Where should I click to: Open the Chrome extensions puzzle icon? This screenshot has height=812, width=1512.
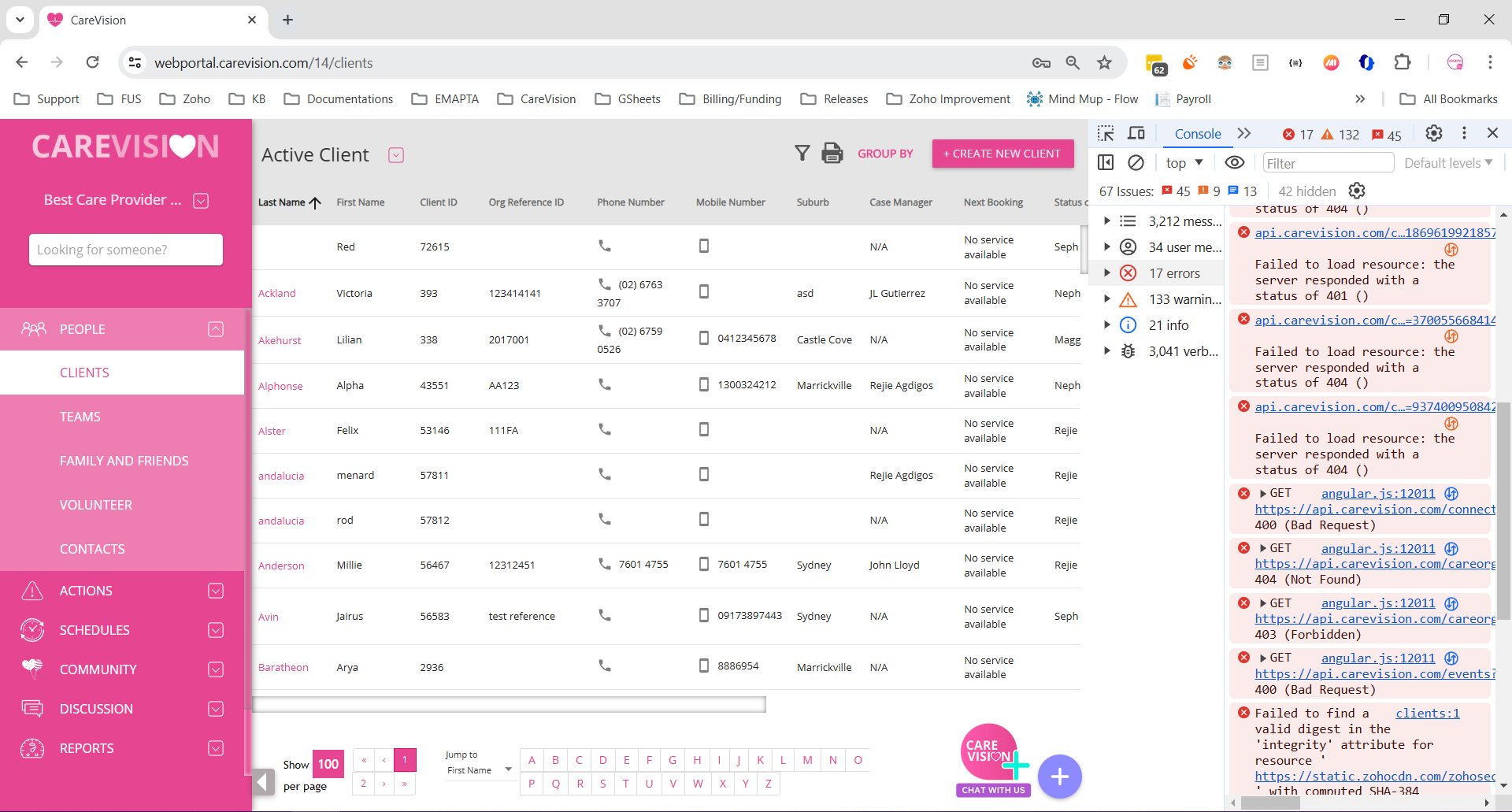1403,62
